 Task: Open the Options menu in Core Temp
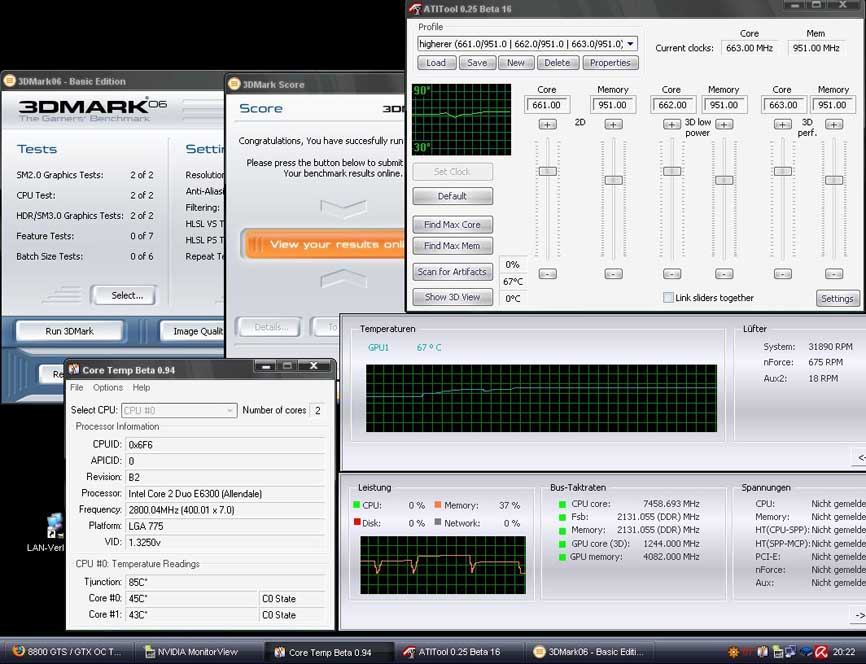click(108, 387)
